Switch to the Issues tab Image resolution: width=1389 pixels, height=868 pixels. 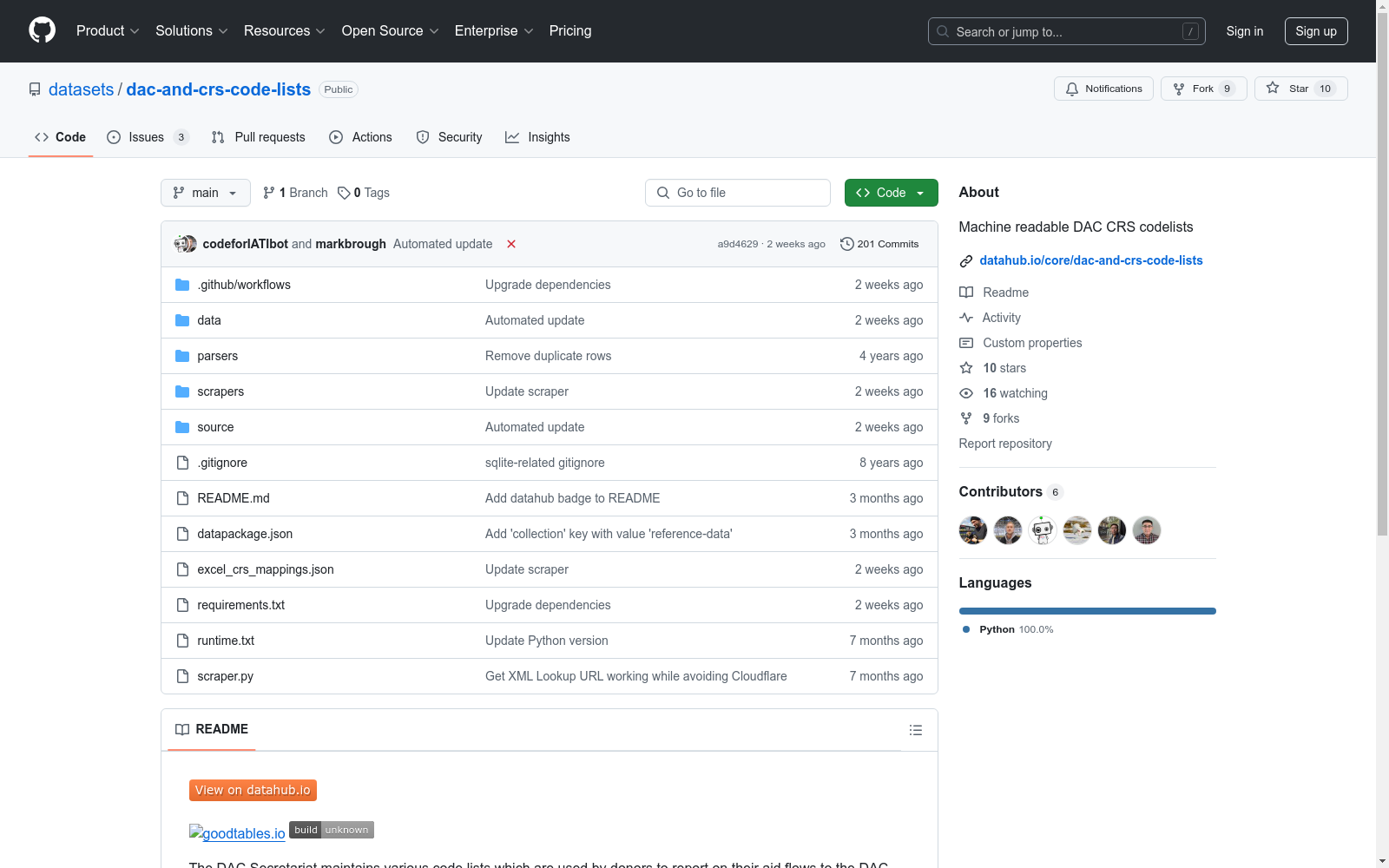(148, 137)
